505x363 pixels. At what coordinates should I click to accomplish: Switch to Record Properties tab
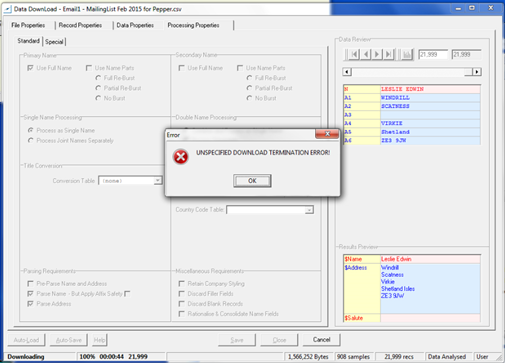80,25
